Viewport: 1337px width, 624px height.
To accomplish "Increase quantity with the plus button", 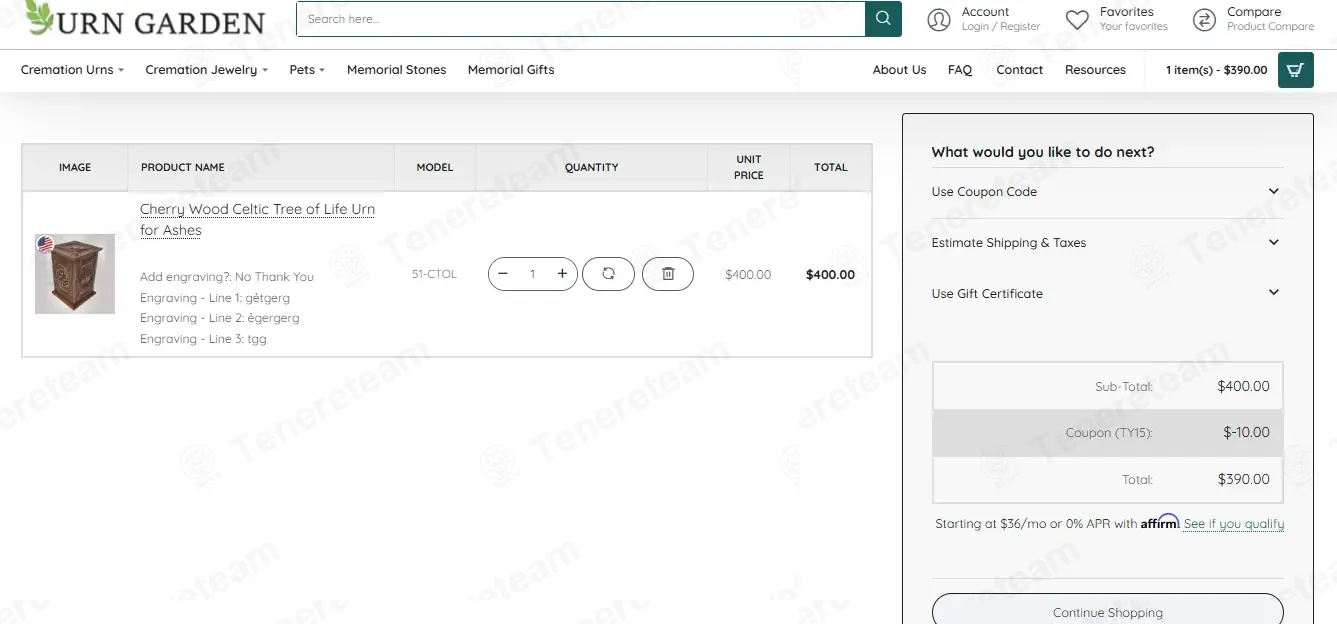I will click(x=562, y=274).
